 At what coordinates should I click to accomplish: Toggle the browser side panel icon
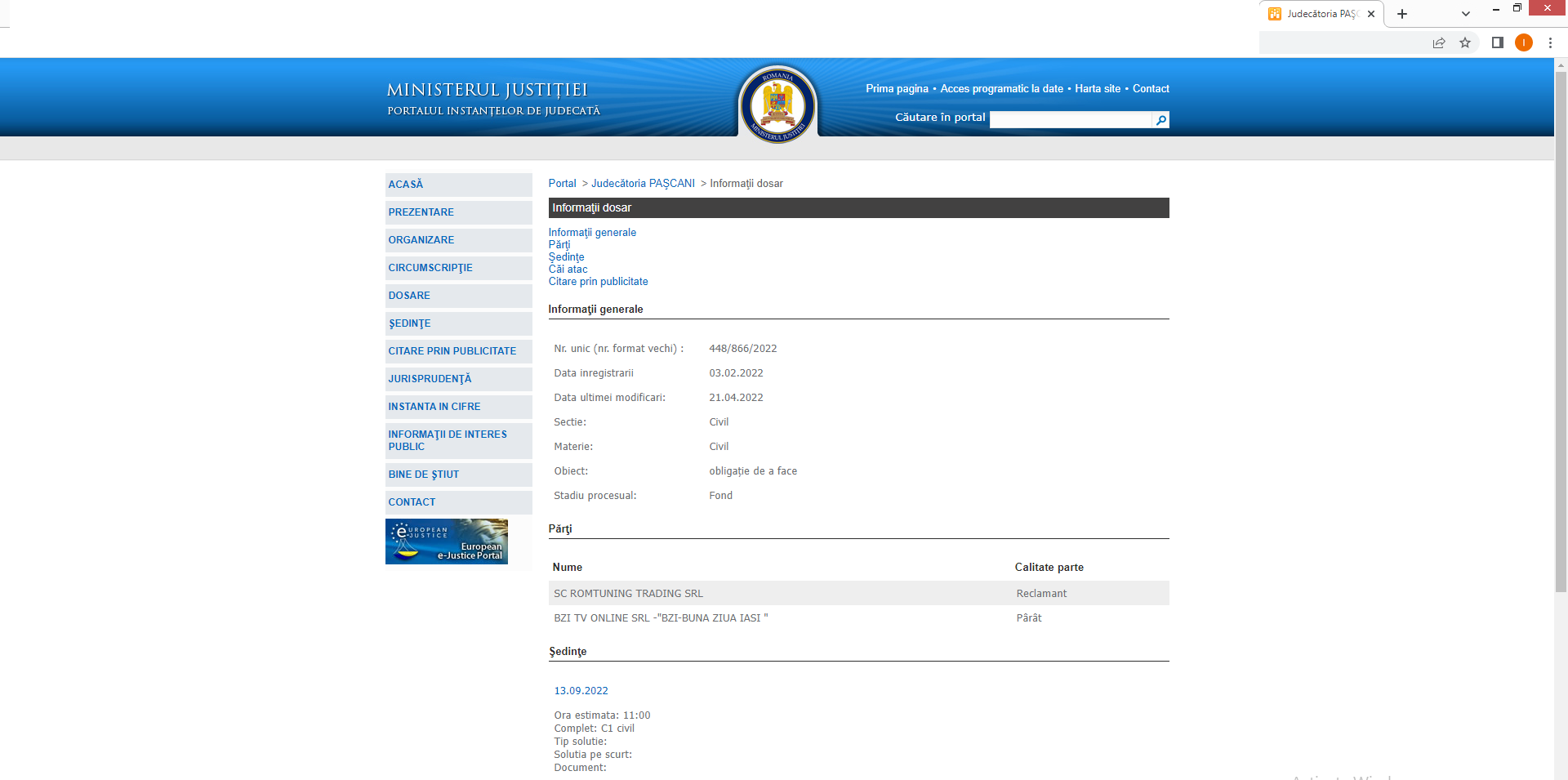1497,42
